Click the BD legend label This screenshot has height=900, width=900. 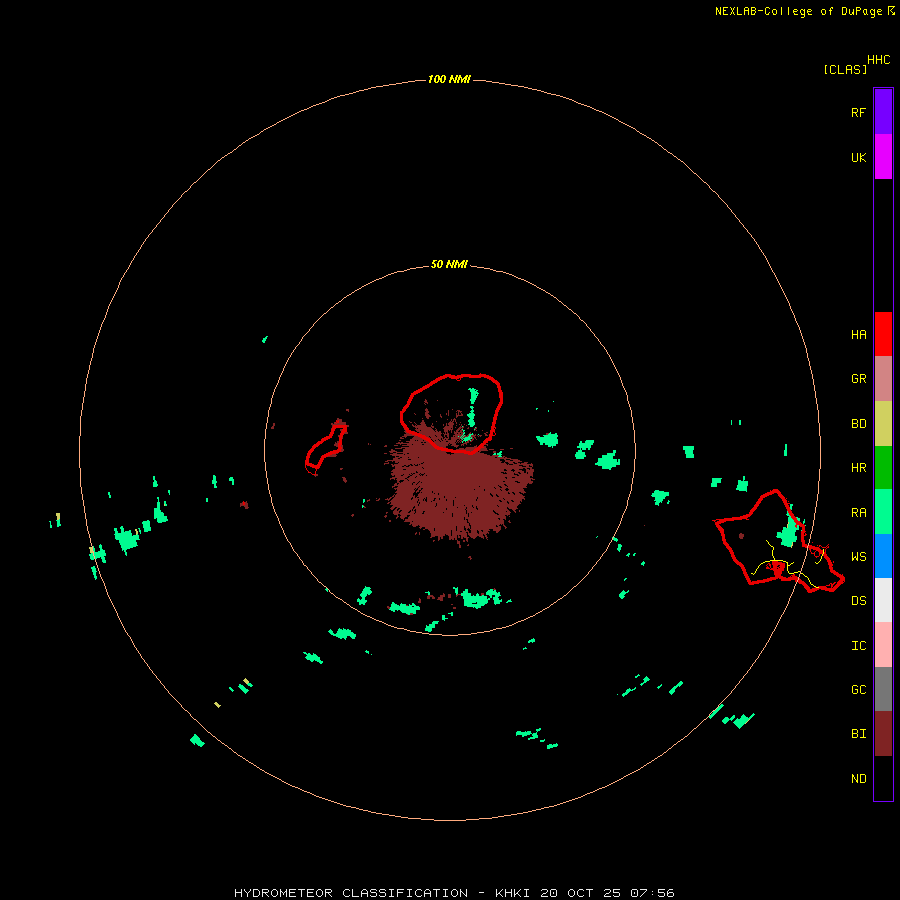point(858,424)
